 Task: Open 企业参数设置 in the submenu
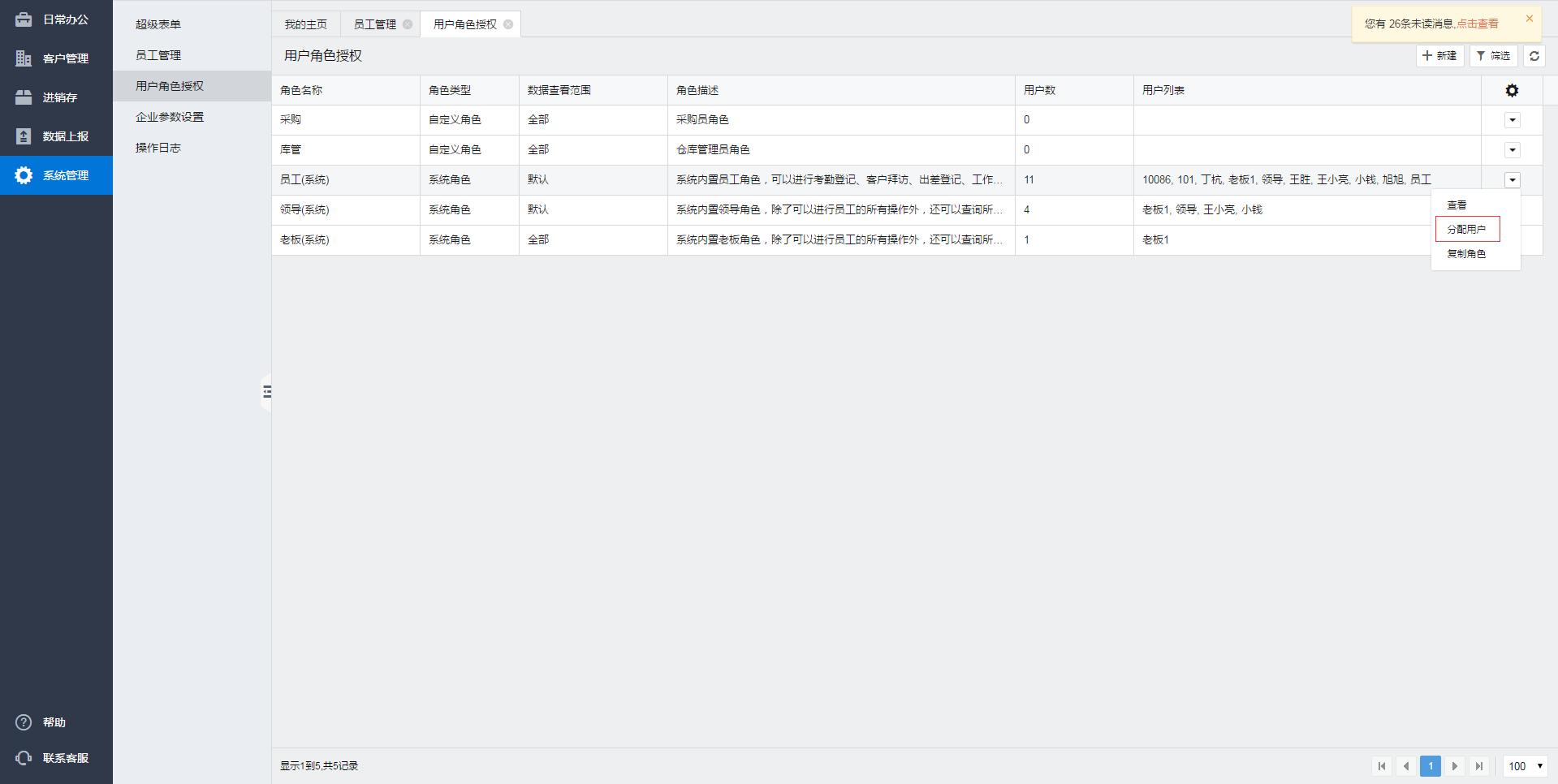click(x=170, y=117)
